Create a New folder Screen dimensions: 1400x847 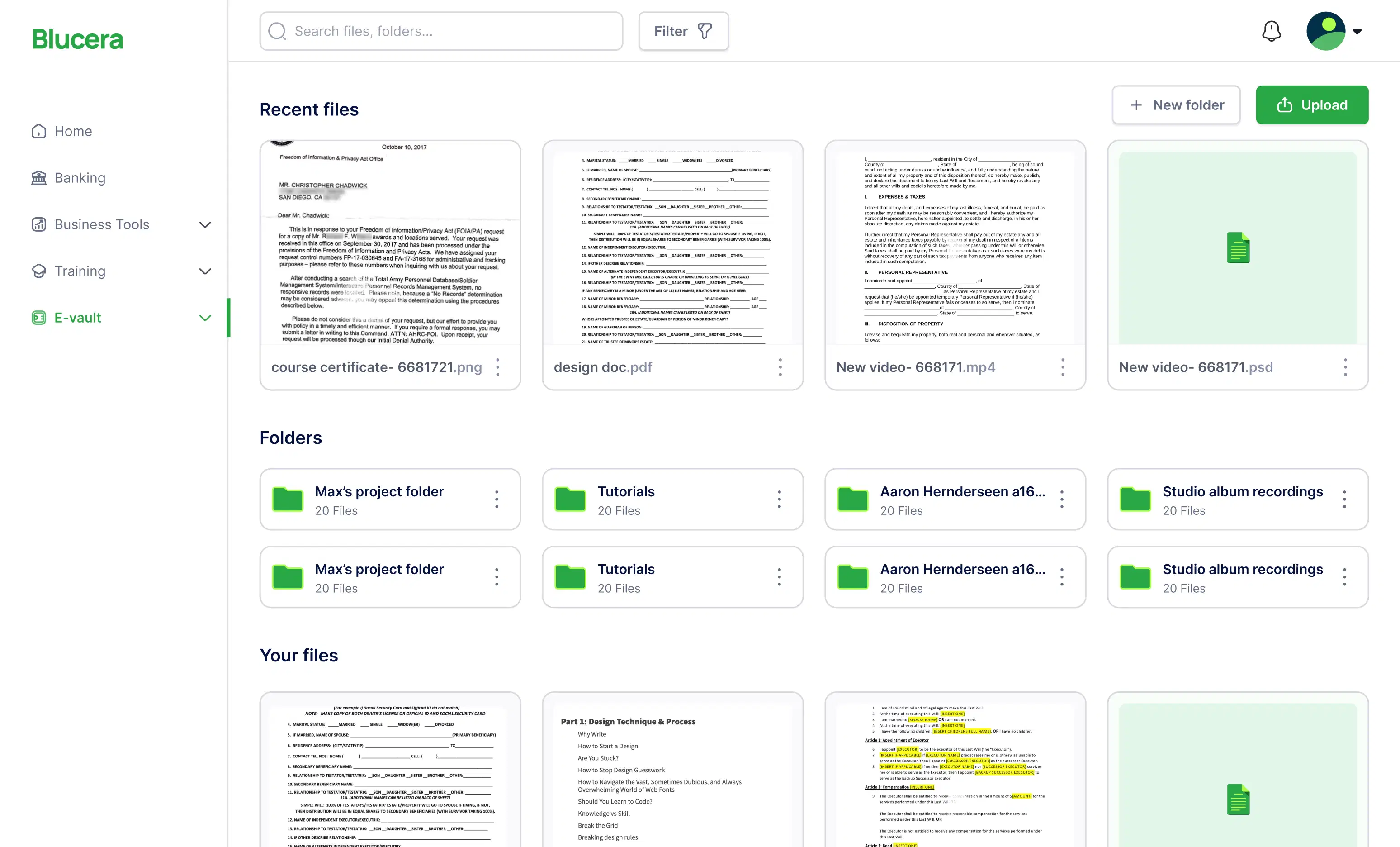tap(1176, 105)
